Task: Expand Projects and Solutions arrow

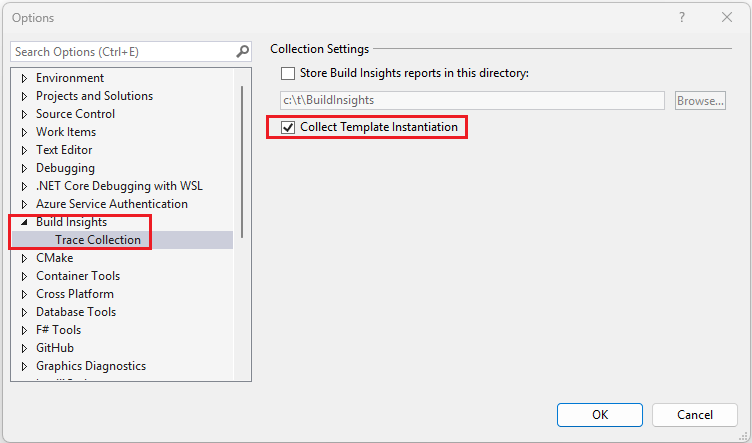Action: (x=24, y=96)
